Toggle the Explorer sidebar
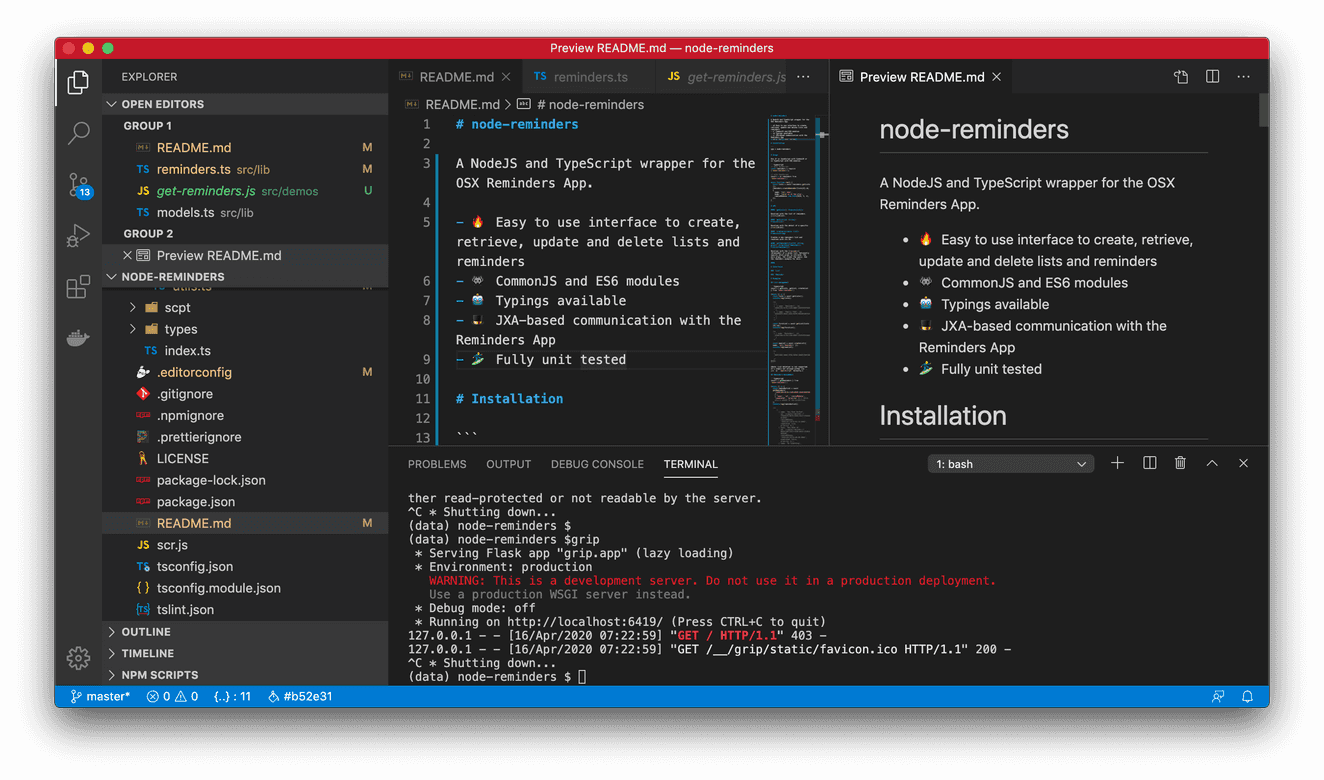The width and height of the screenshot is (1324, 780). click(x=78, y=83)
